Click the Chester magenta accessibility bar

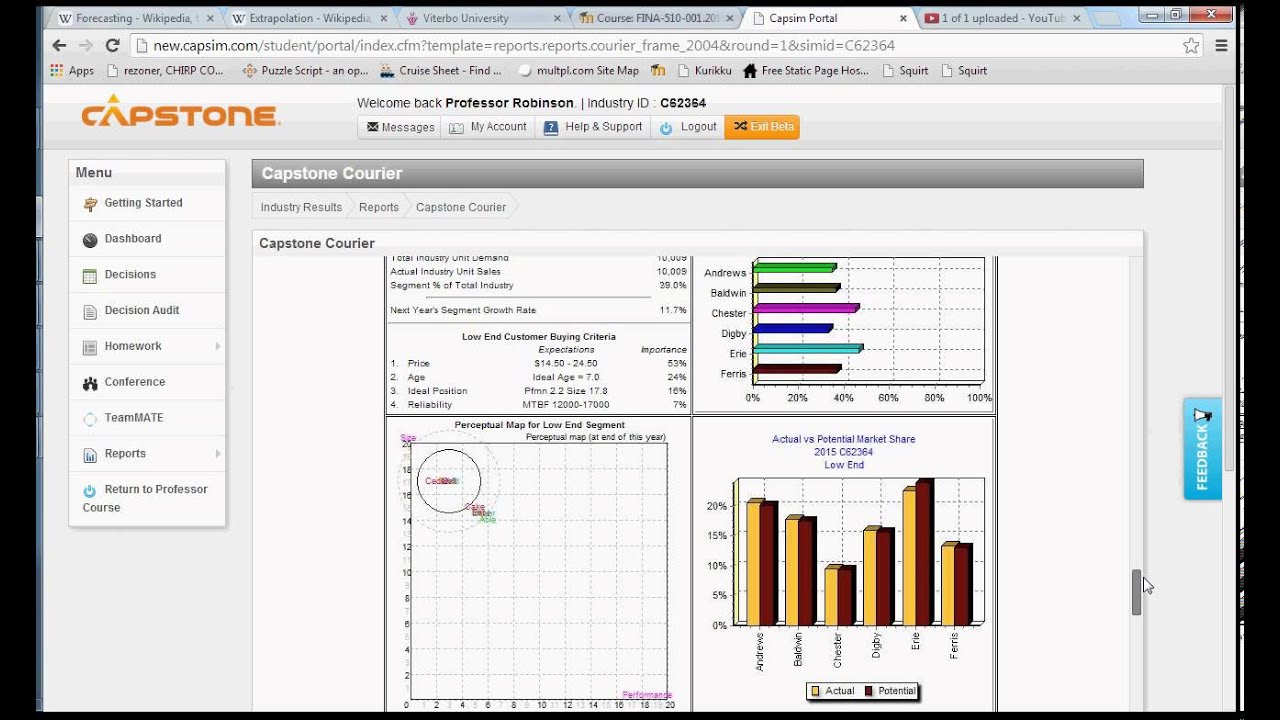coord(806,309)
